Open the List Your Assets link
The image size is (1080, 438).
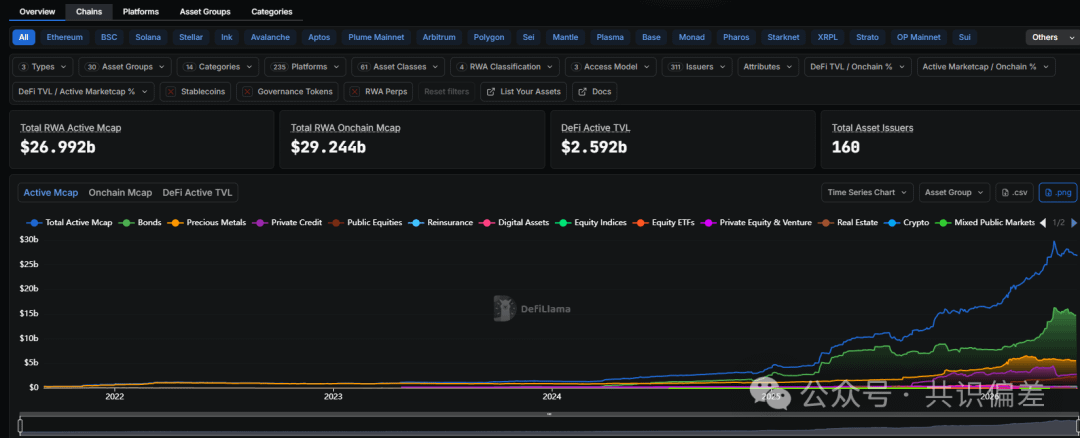[x=524, y=92]
